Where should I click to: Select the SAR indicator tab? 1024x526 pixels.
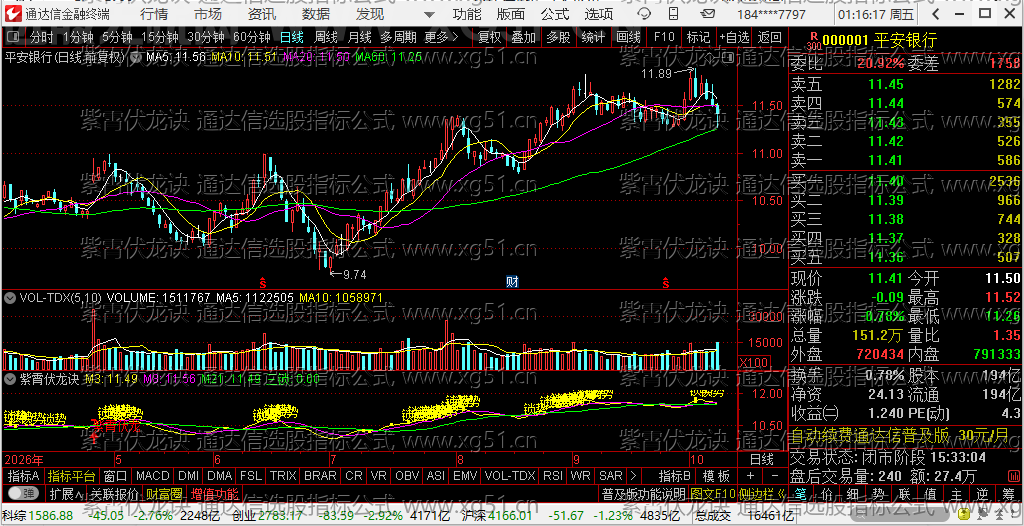[611, 476]
